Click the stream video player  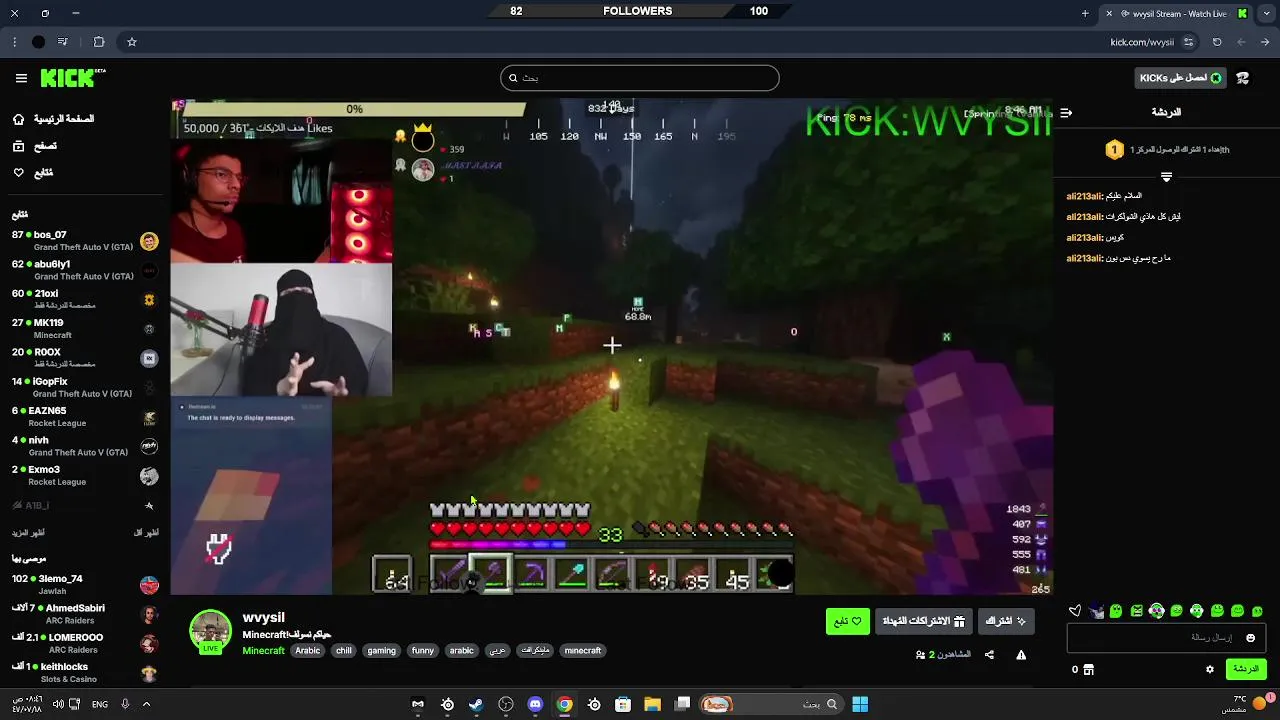(611, 347)
